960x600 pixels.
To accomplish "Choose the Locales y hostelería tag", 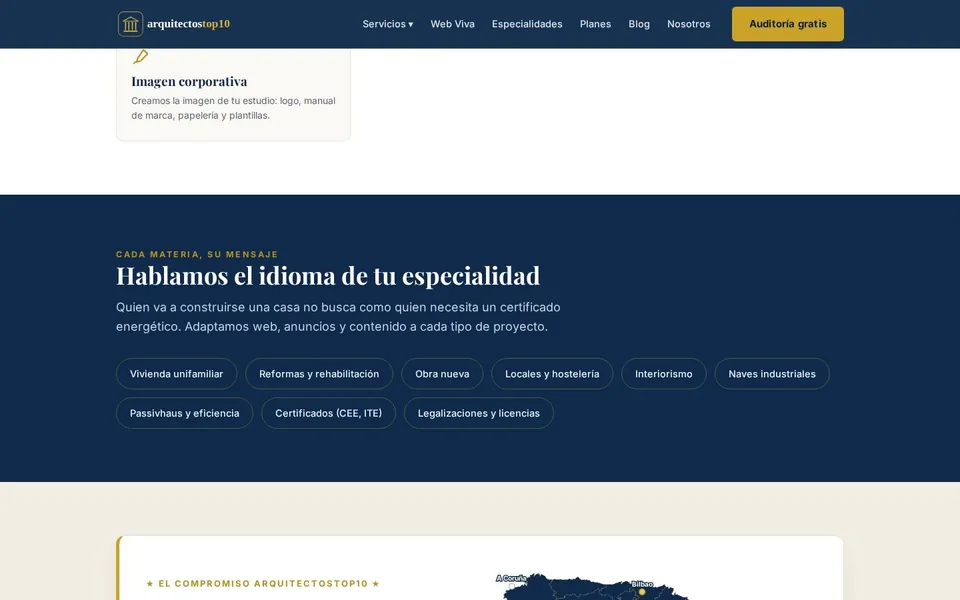I will 552,373.
